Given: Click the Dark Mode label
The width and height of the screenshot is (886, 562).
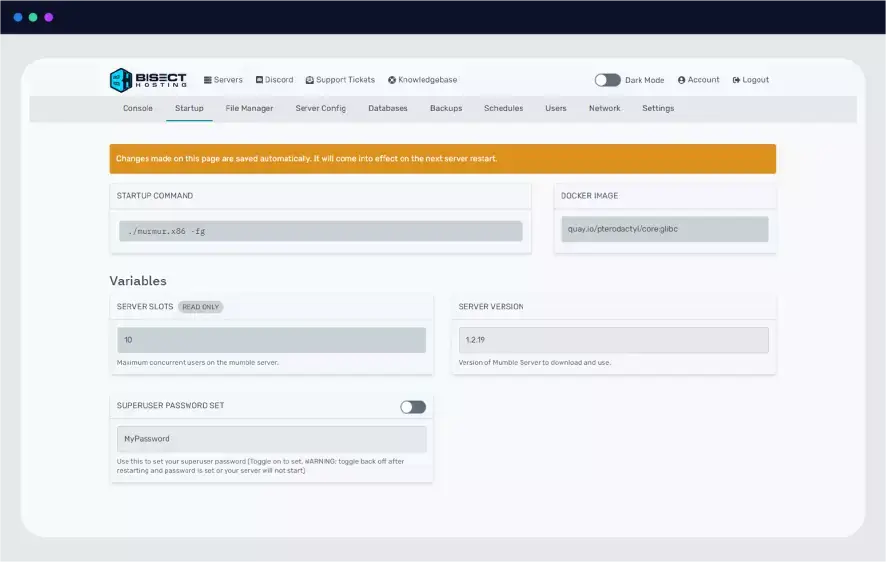Looking at the screenshot, I should coord(644,80).
